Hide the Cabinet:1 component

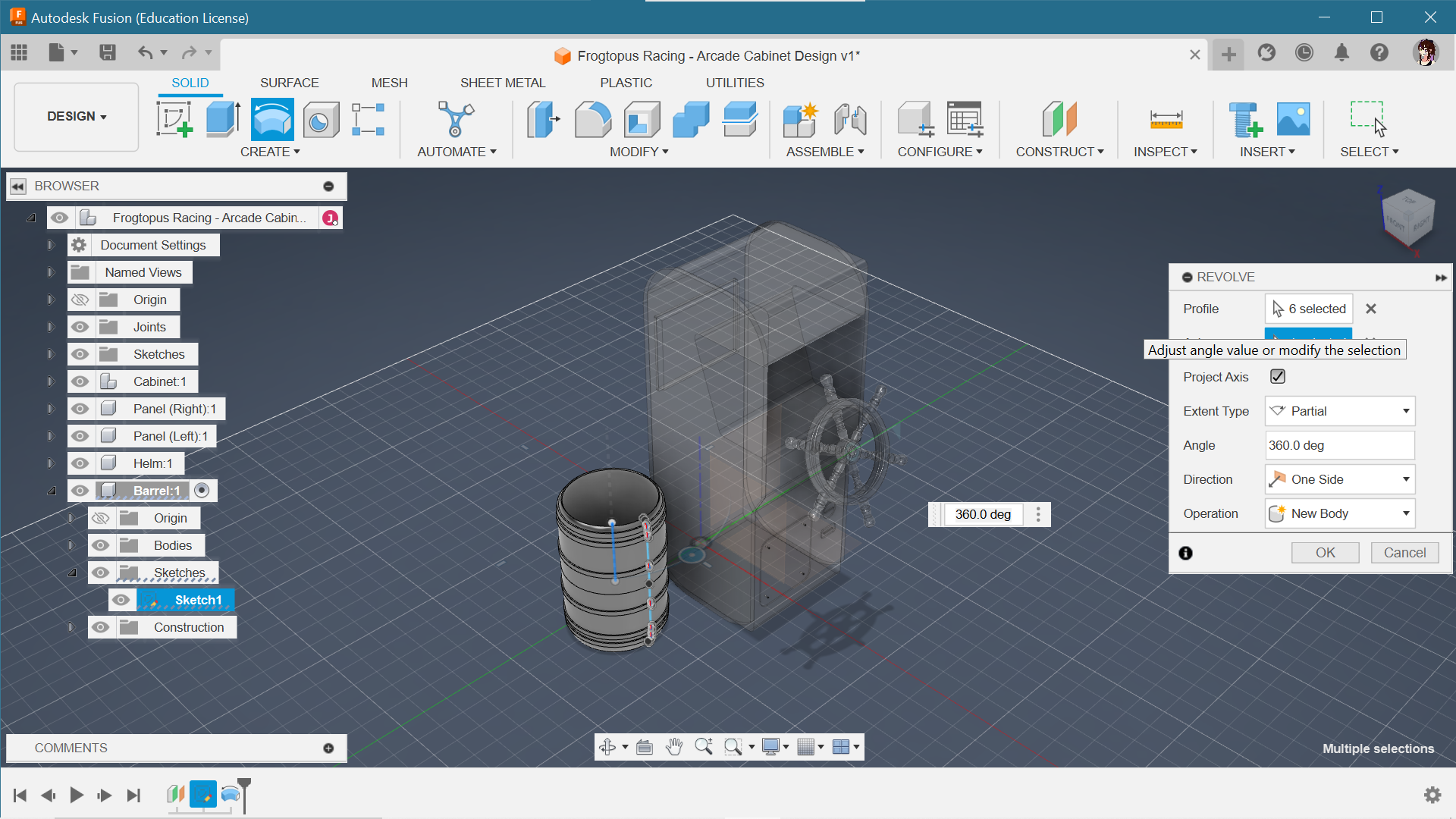tap(80, 381)
